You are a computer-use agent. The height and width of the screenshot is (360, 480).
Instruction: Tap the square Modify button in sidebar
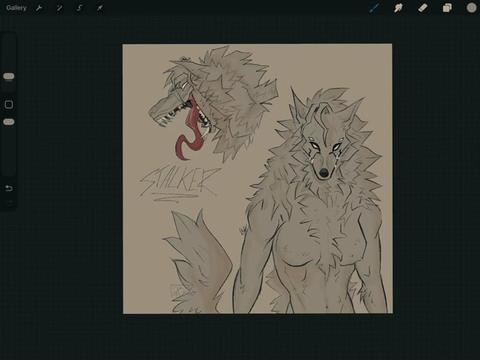9,105
